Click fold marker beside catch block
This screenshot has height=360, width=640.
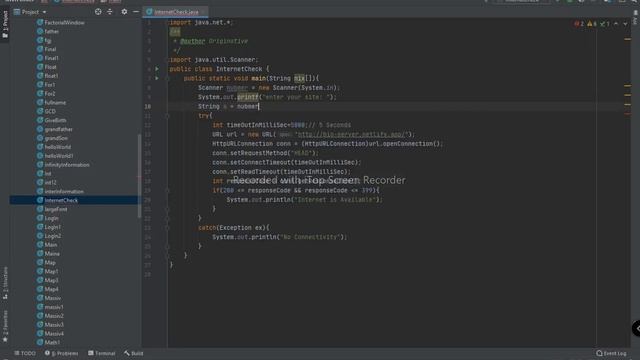pyautogui.click(x=167, y=228)
